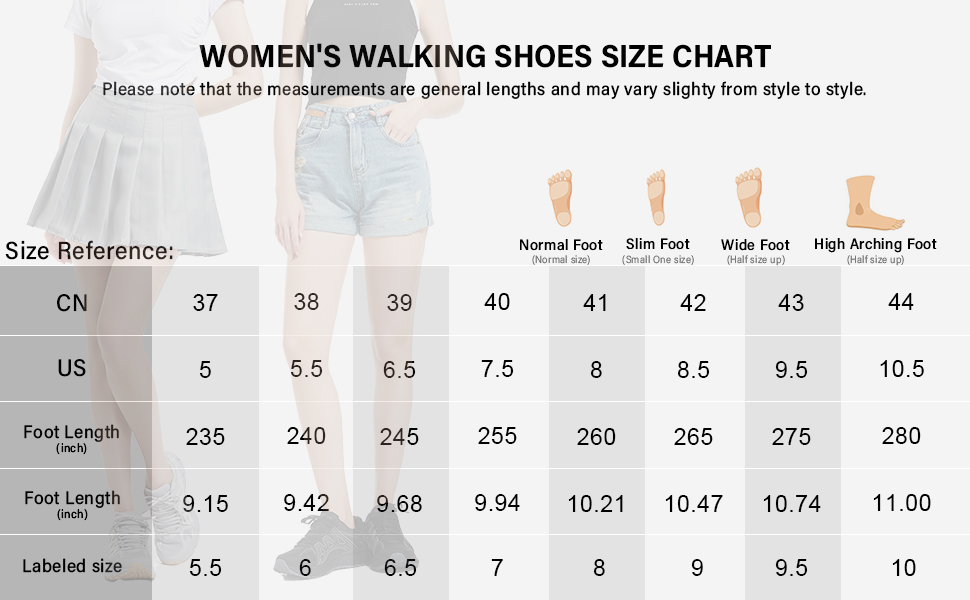Click the 9.15 inch foot length cell
Viewport: 970px width, 600px height.
tap(205, 503)
